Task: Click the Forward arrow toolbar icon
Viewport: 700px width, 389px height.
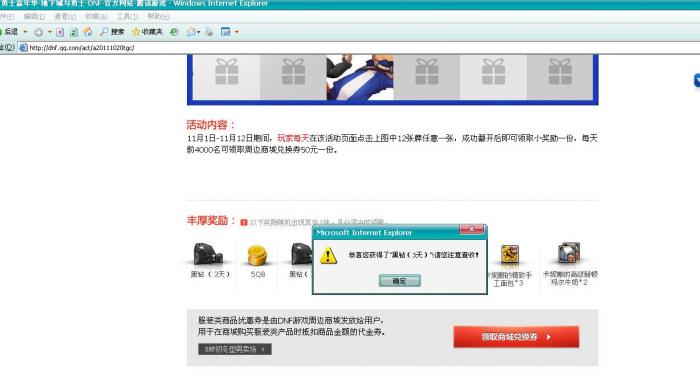Action: click(39, 32)
